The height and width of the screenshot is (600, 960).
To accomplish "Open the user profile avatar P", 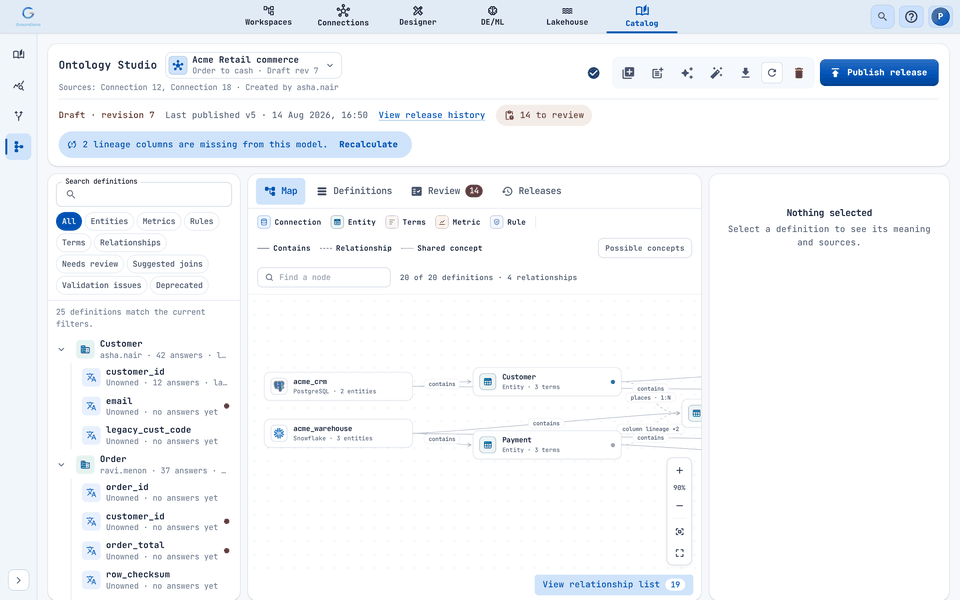I will click(940, 17).
